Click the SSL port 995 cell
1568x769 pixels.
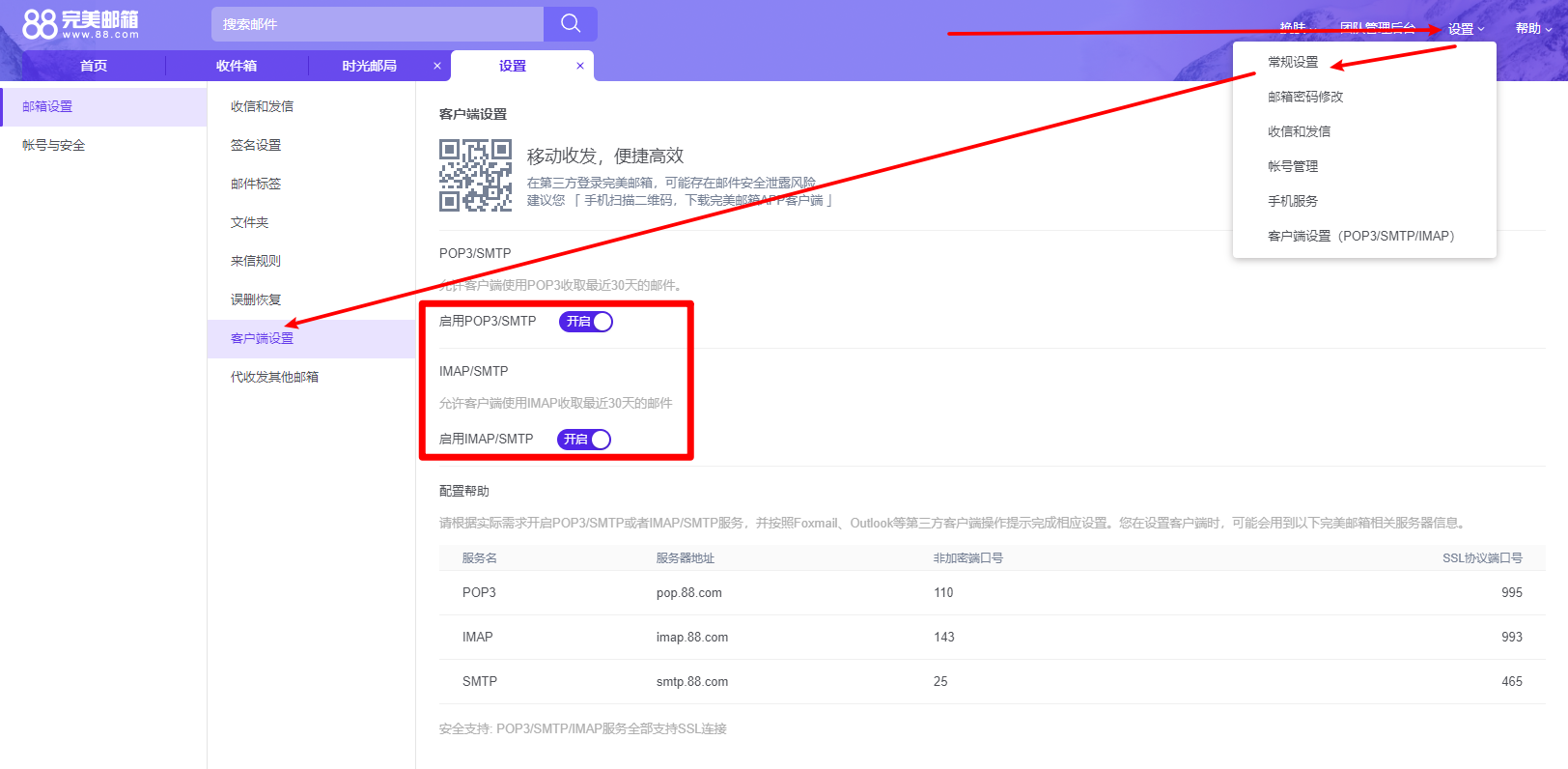(x=1512, y=593)
